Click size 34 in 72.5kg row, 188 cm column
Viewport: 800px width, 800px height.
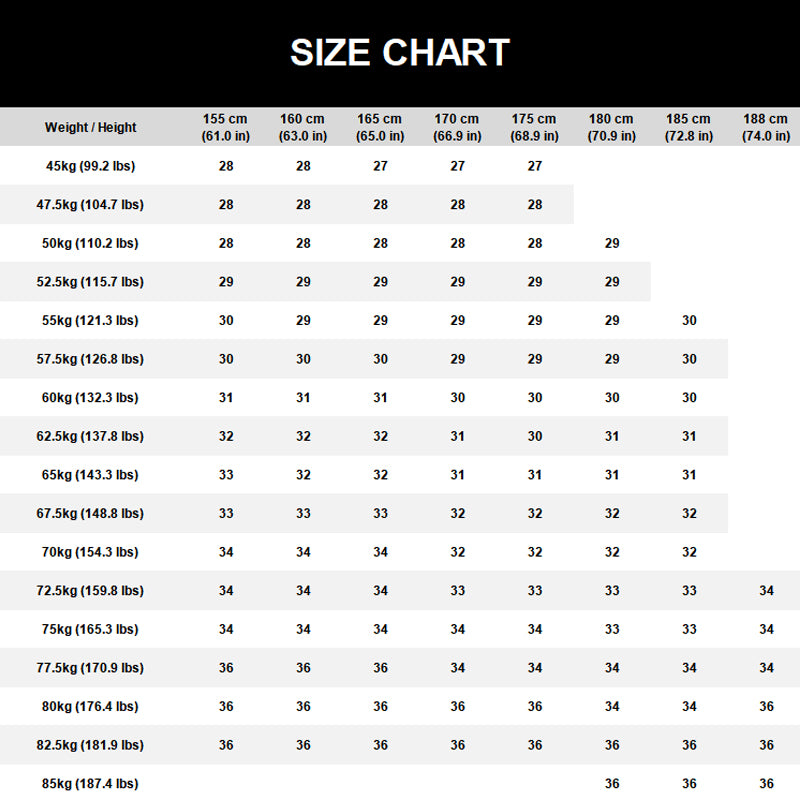[766, 591]
